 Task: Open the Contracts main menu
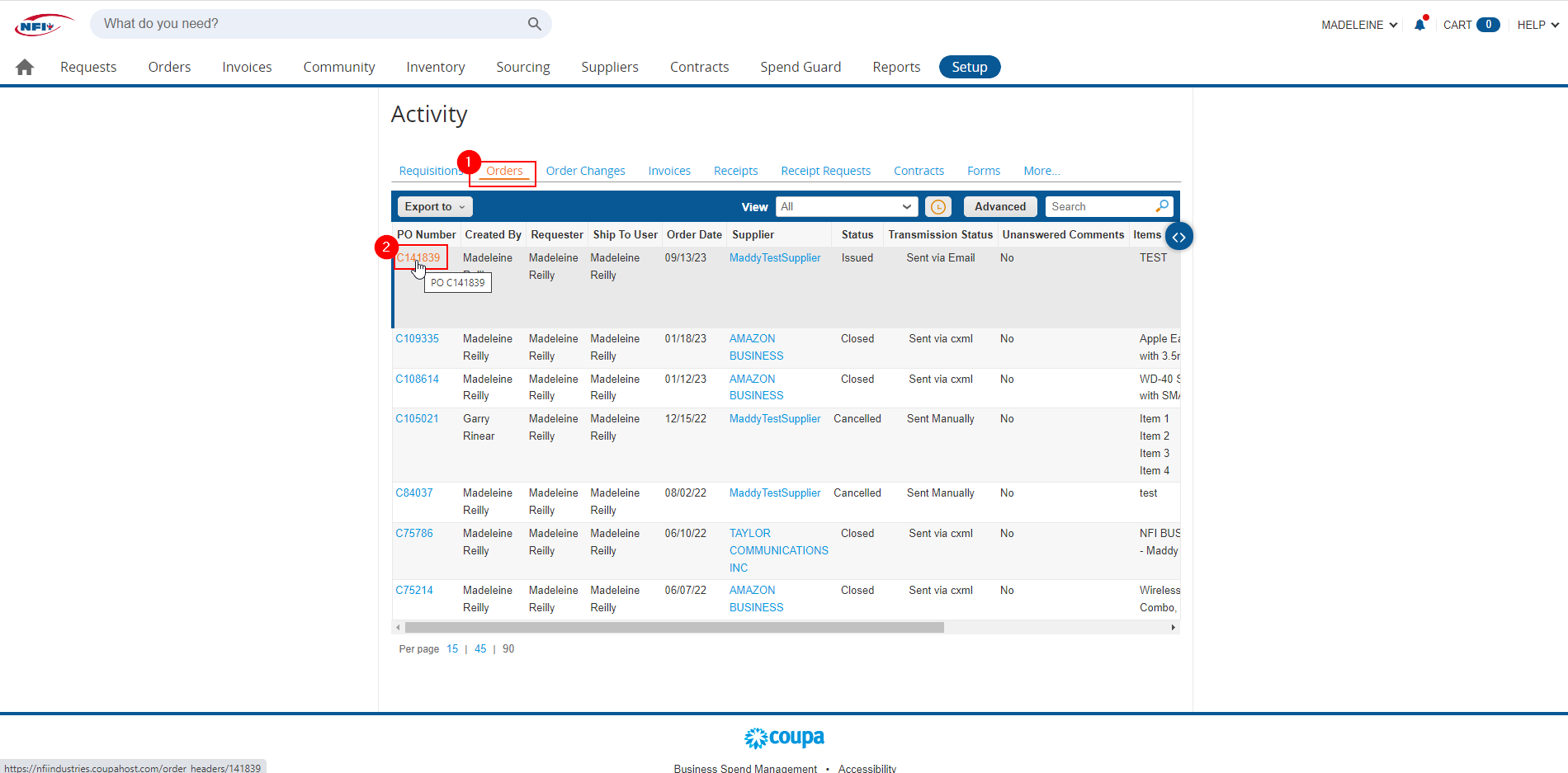point(700,67)
